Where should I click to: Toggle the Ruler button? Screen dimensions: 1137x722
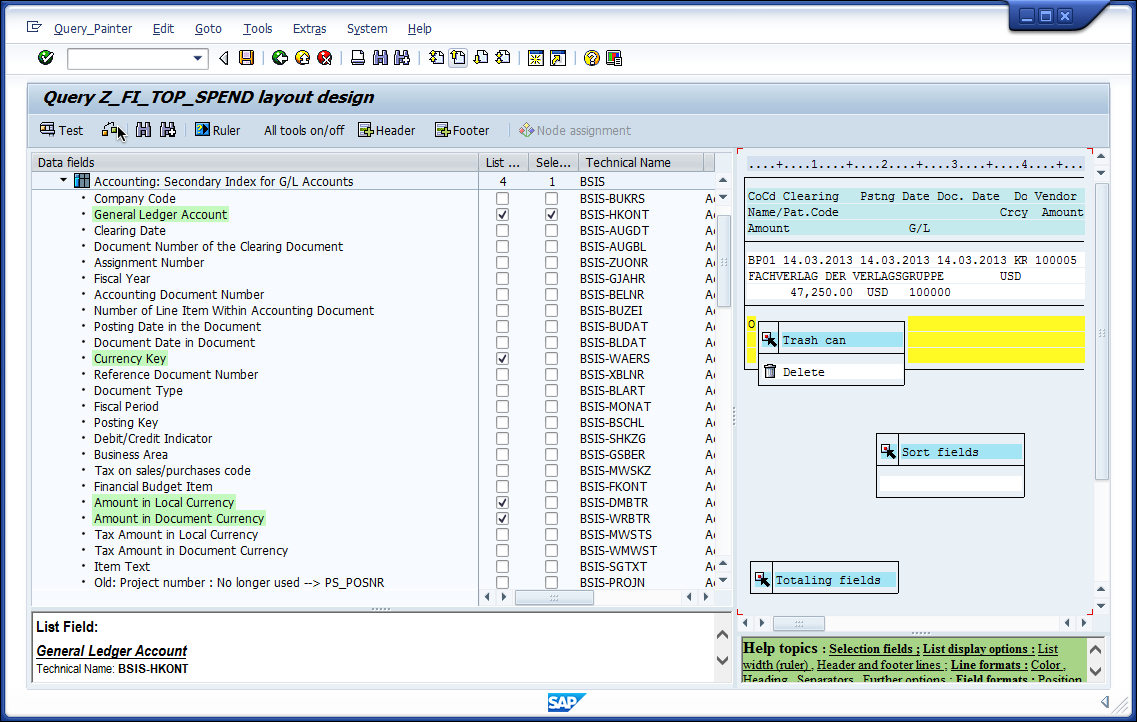tap(218, 130)
